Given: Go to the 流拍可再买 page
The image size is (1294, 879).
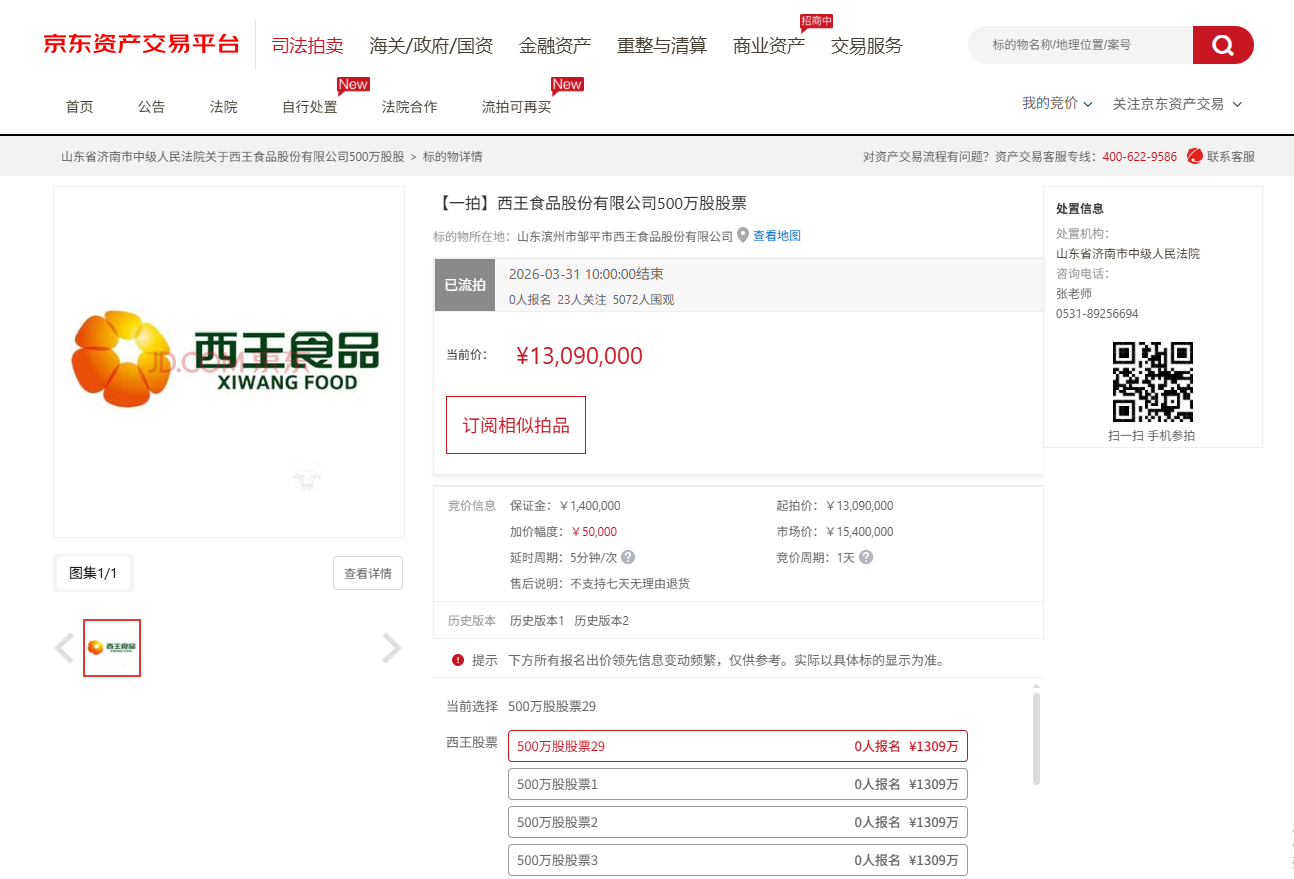Looking at the screenshot, I should pyautogui.click(x=516, y=107).
